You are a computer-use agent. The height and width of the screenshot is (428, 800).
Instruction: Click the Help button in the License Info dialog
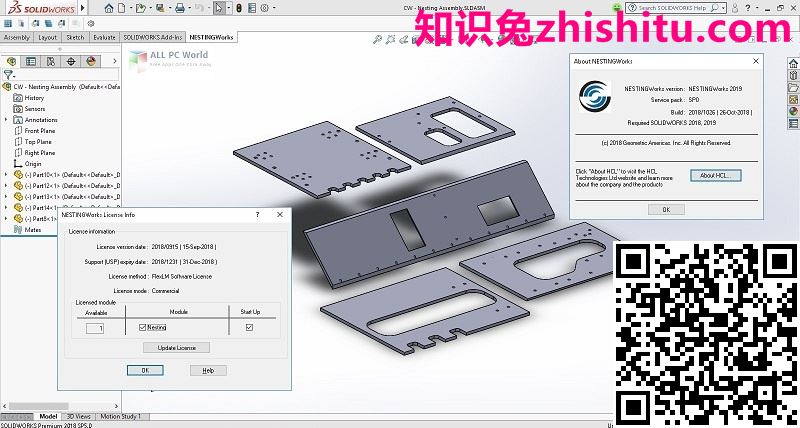pyautogui.click(x=208, y=370)
